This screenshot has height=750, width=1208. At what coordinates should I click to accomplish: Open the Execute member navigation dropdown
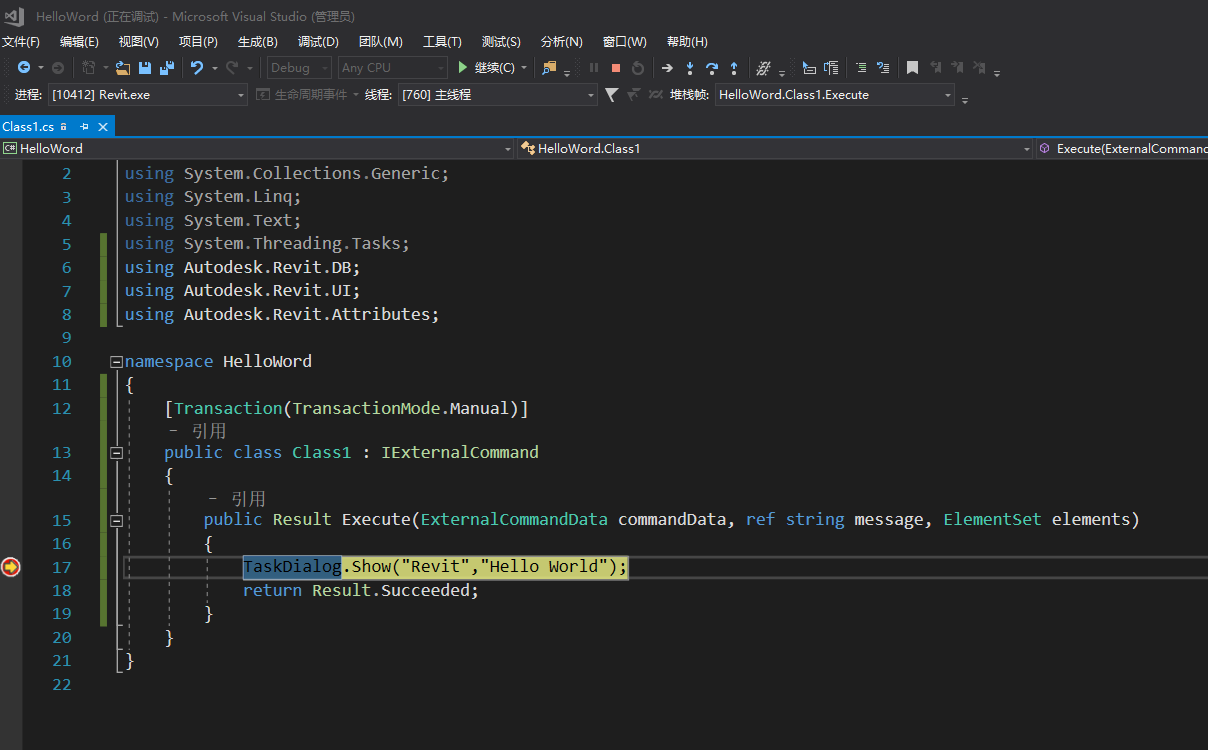point(1121,148)
